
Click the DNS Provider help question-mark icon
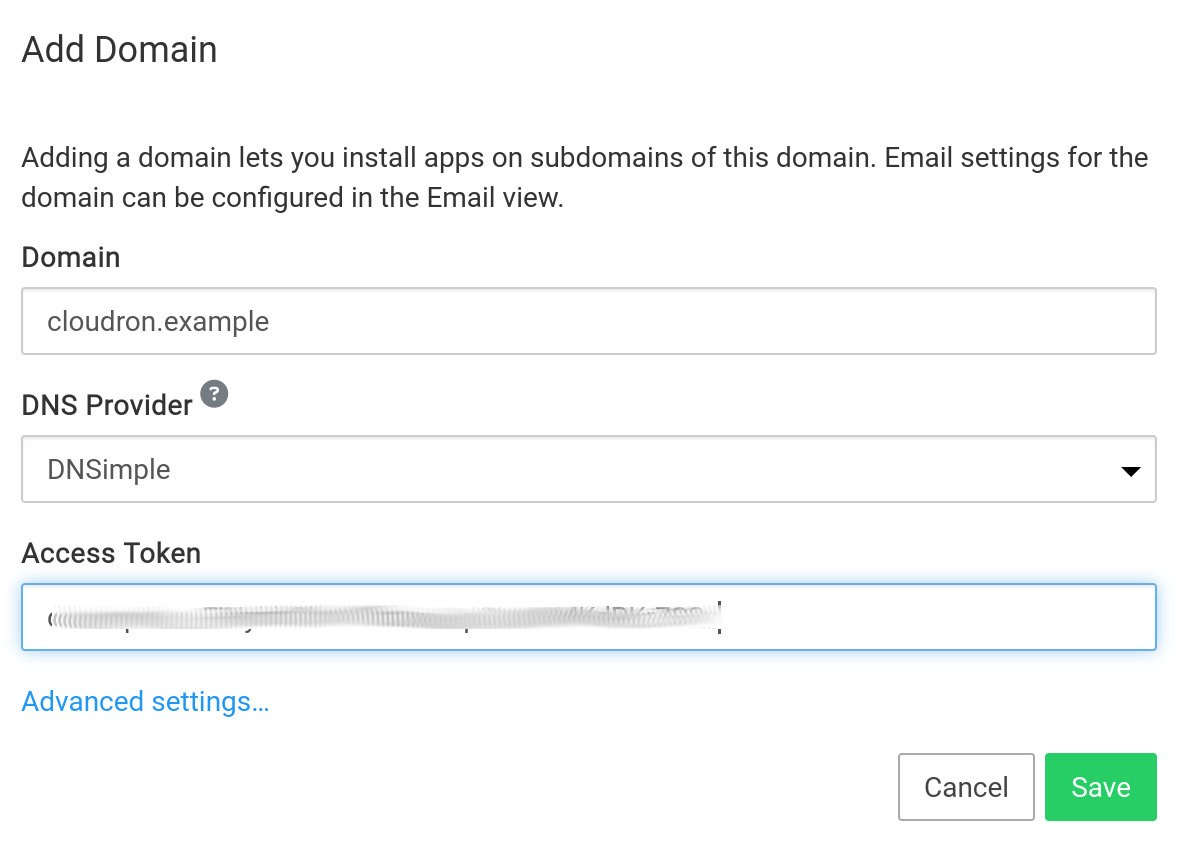point(214,394)
